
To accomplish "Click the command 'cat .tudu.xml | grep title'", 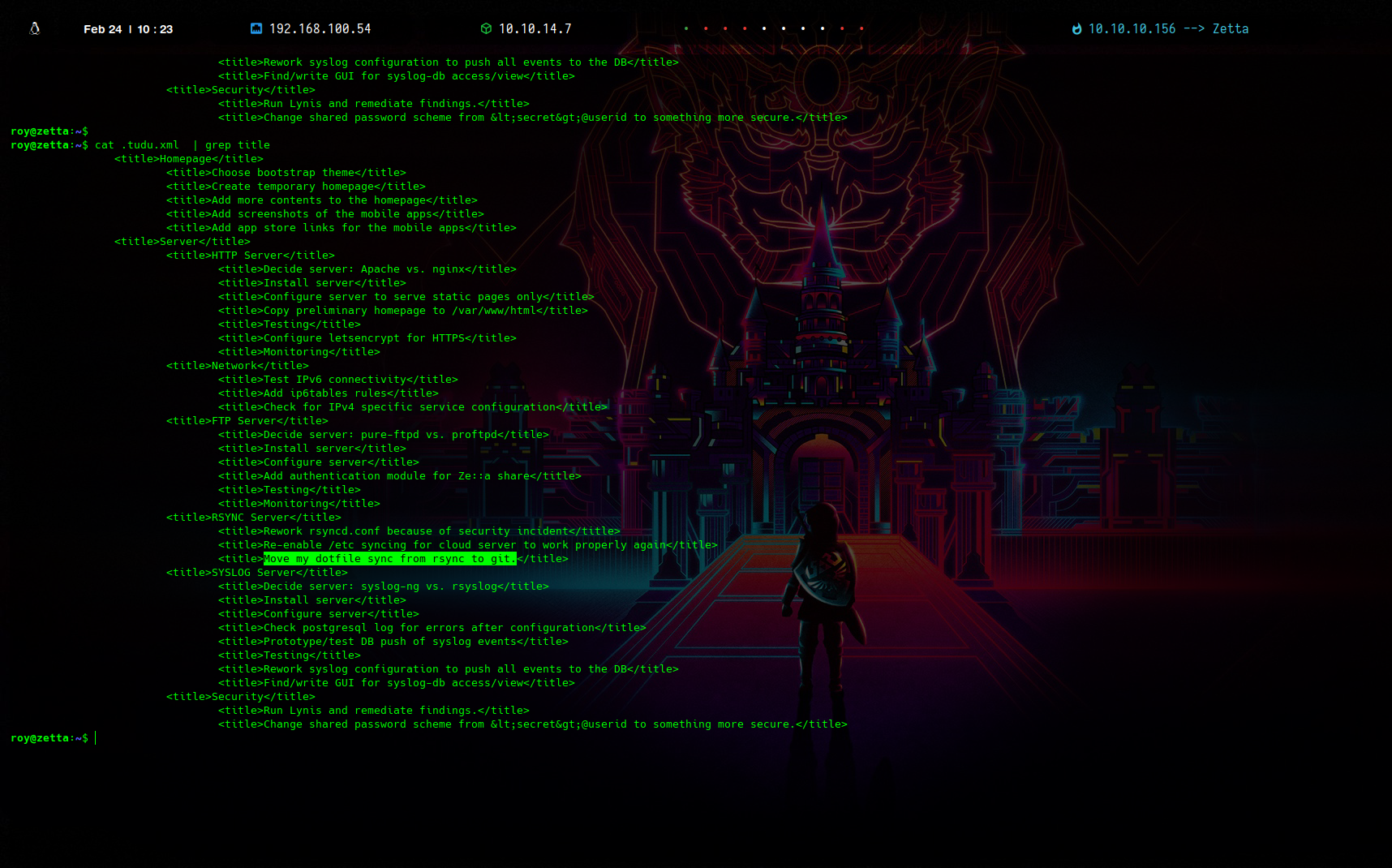I will [x=183, y=145].
